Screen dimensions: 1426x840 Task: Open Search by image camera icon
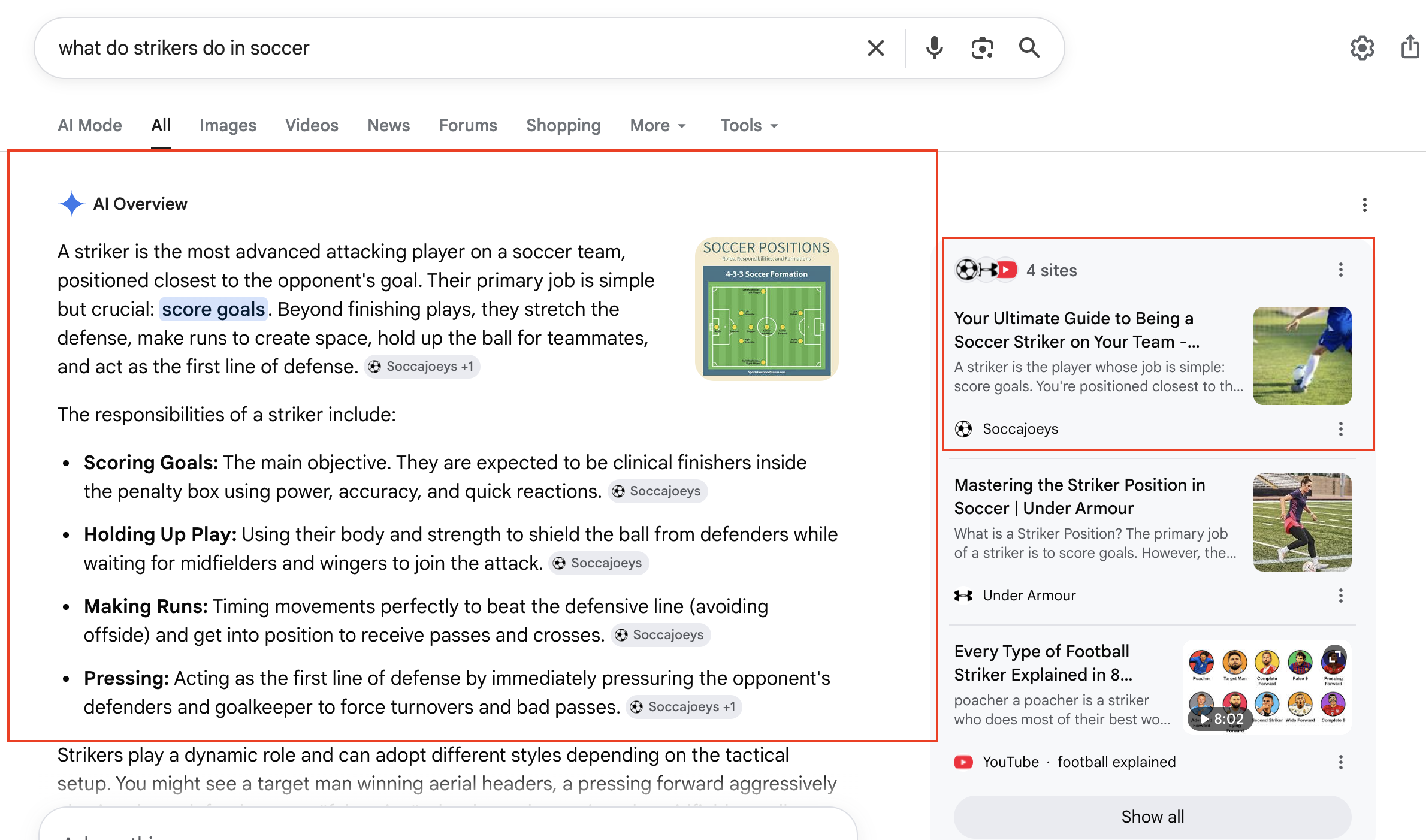pos(982,48)
